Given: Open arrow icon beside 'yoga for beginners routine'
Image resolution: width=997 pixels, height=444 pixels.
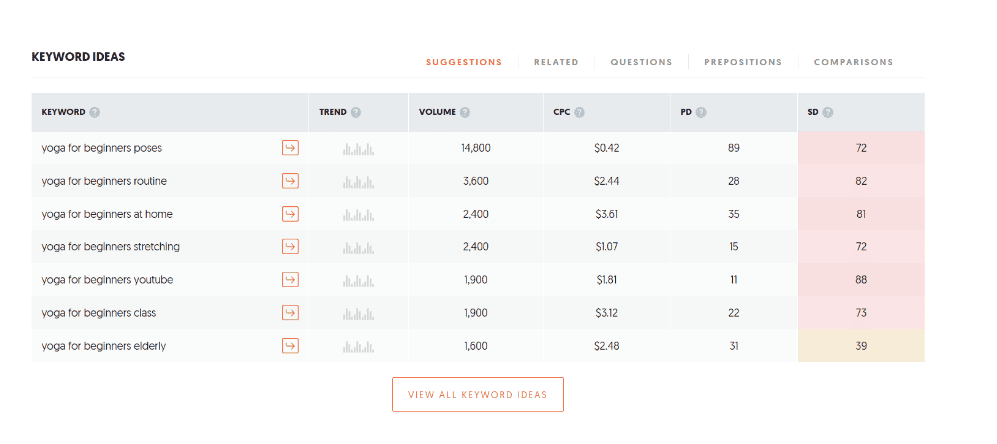Looking at the screenshot, I should click(290, 181).
